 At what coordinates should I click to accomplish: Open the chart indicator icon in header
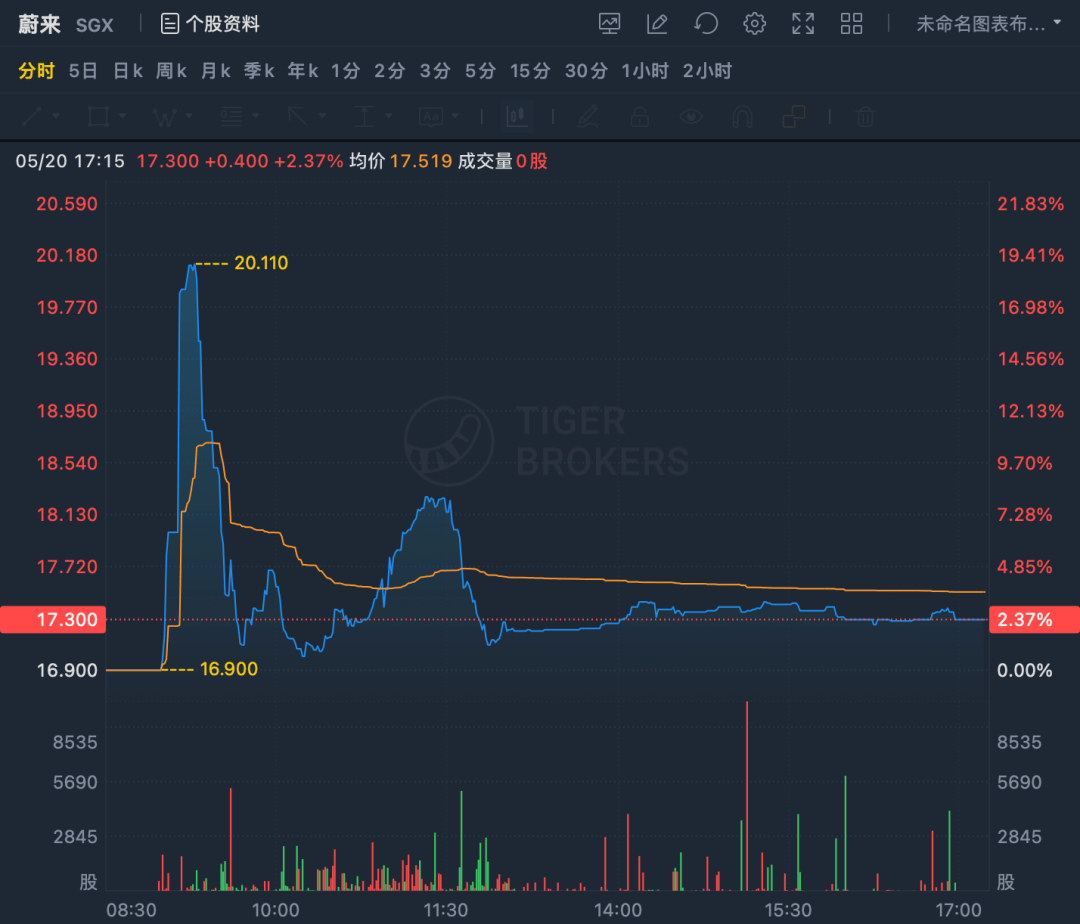pyautogui.click(x=609, y=23)
